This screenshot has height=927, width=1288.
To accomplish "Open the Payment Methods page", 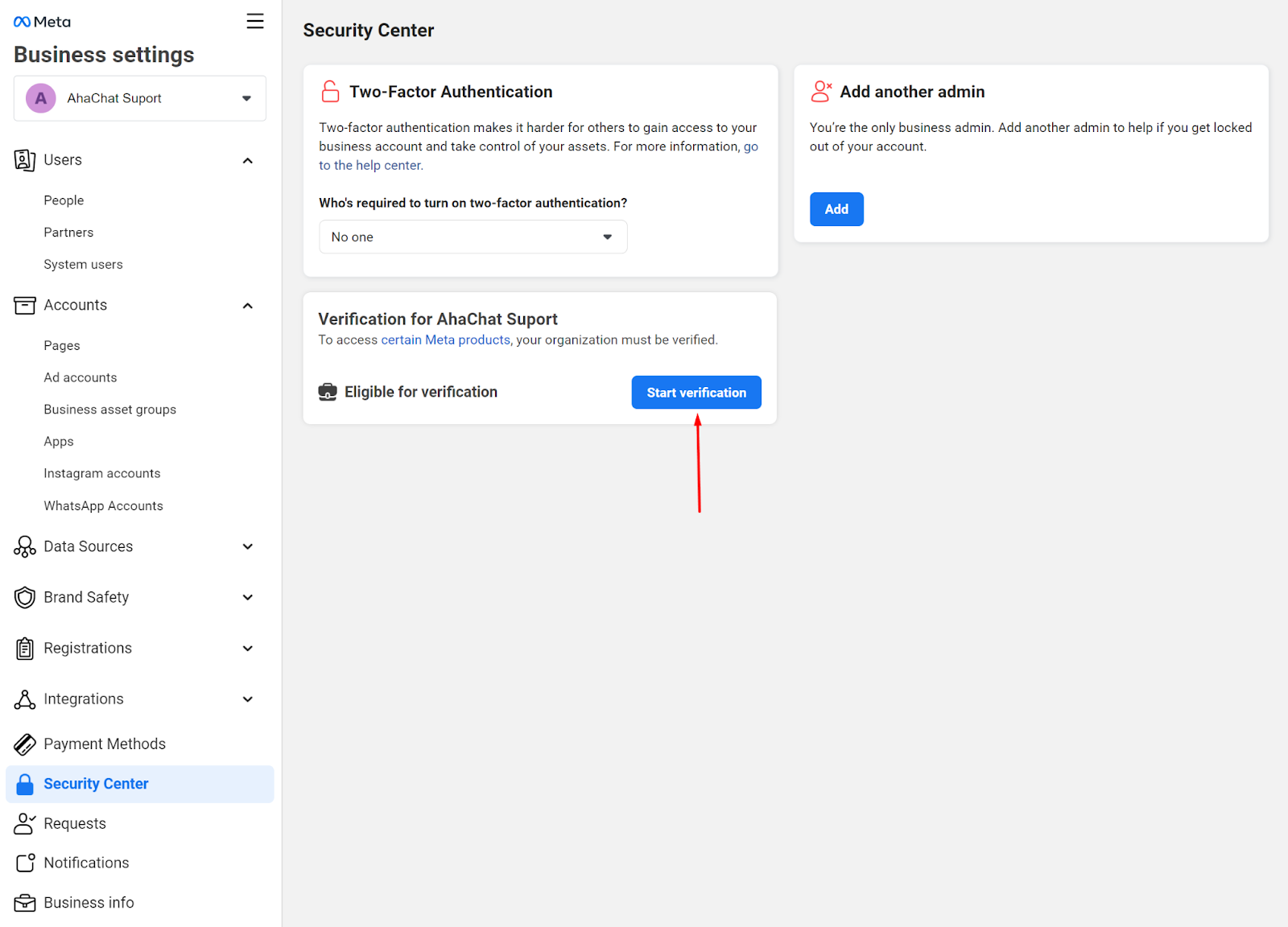I will point(105,744).
